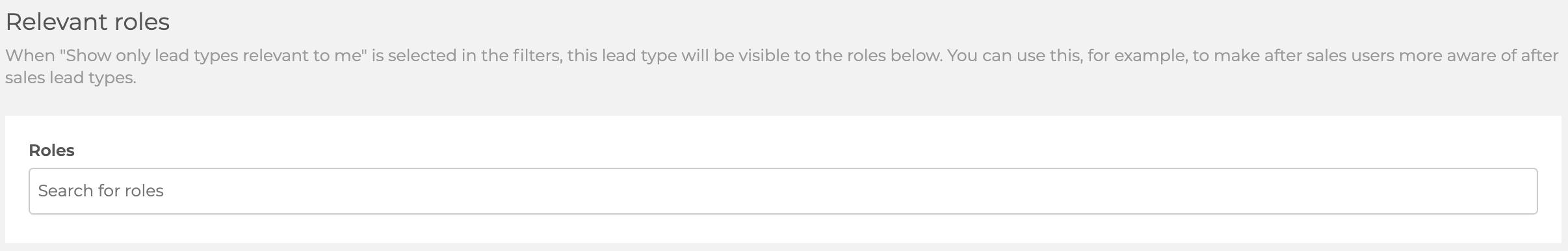Click the Search for roles input field
1568x251 pixels.
click(x=783, y=191)
